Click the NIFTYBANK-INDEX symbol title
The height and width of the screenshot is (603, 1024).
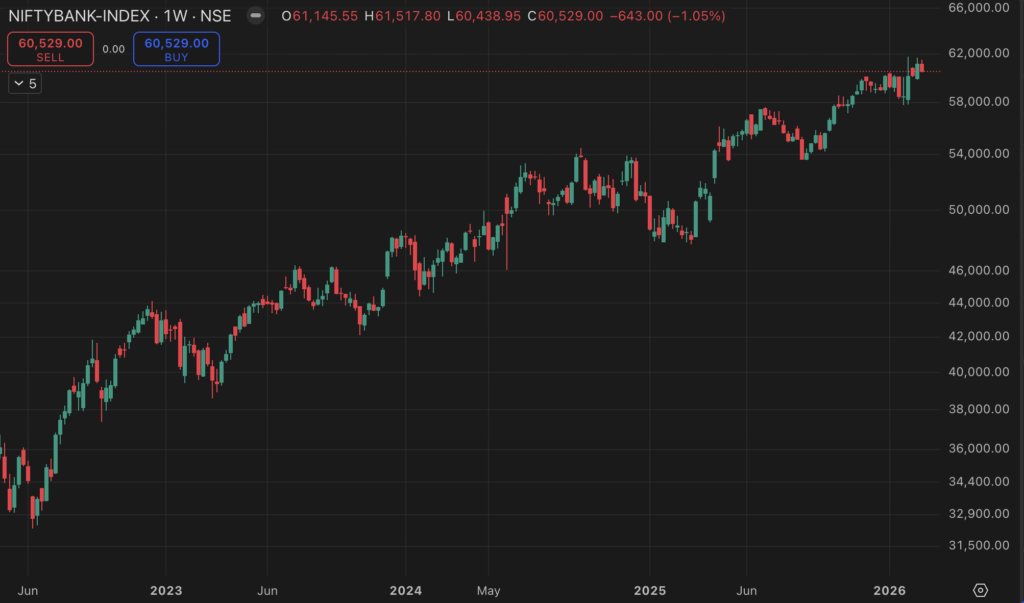[x=80, y=17]
